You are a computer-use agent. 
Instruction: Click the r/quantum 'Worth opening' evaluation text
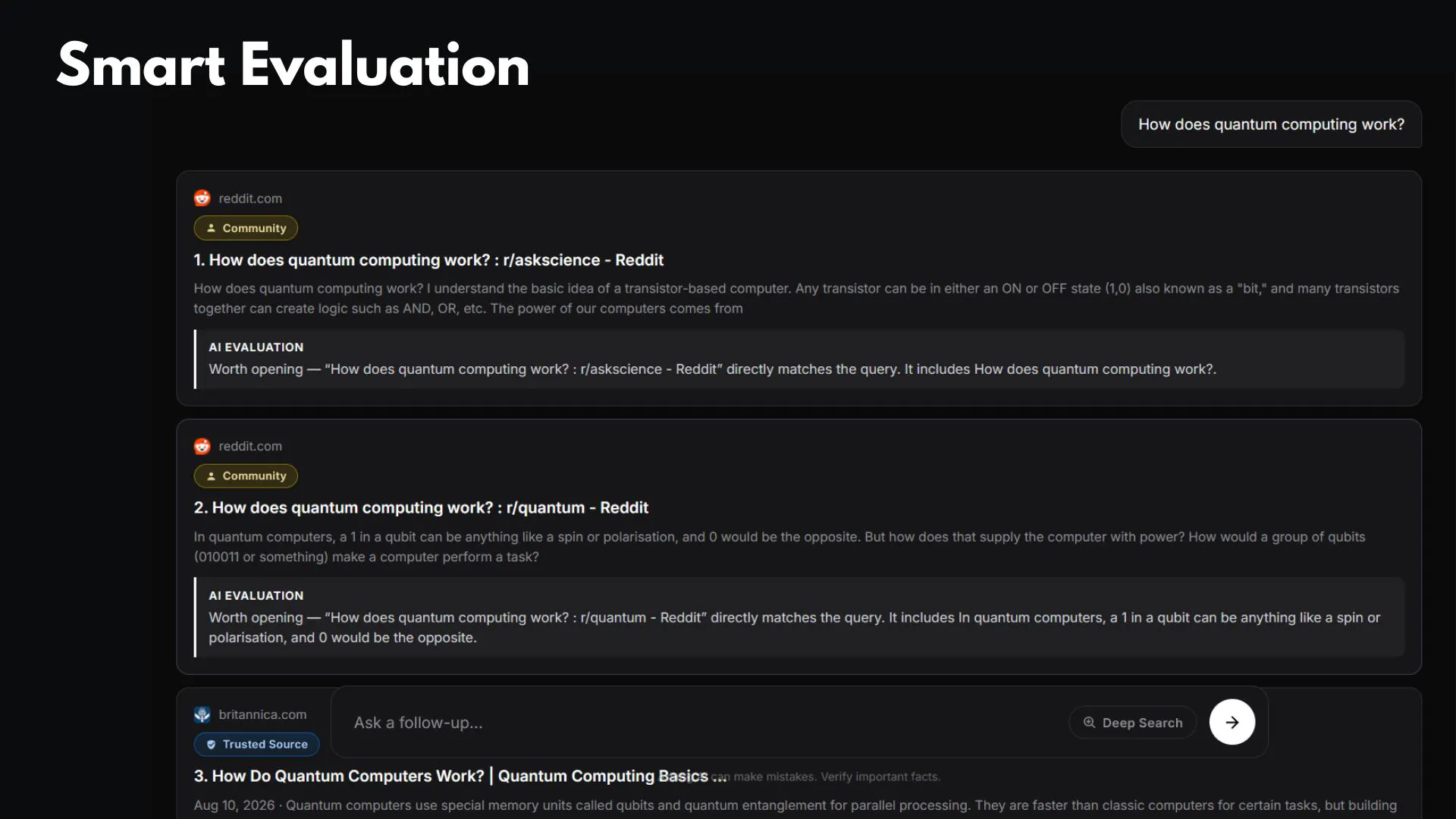(794, 628)
